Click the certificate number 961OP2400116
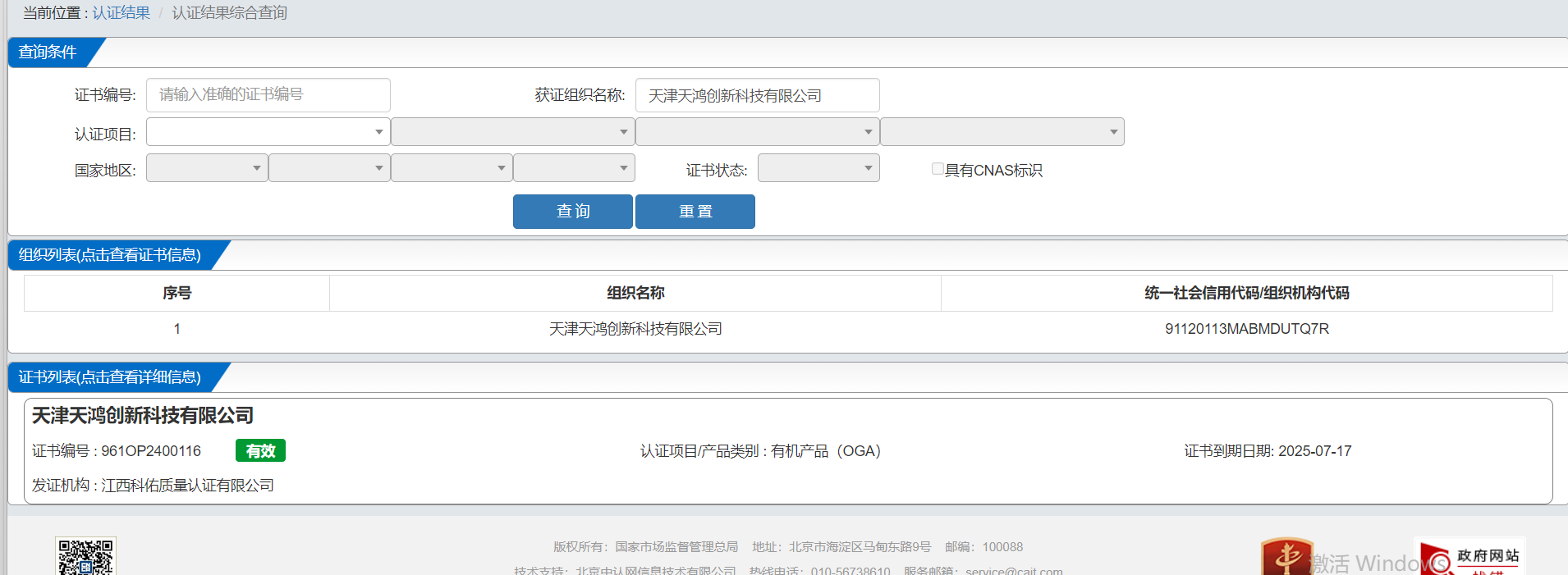This screenshot has width=1568, height=575. point(151,451)
